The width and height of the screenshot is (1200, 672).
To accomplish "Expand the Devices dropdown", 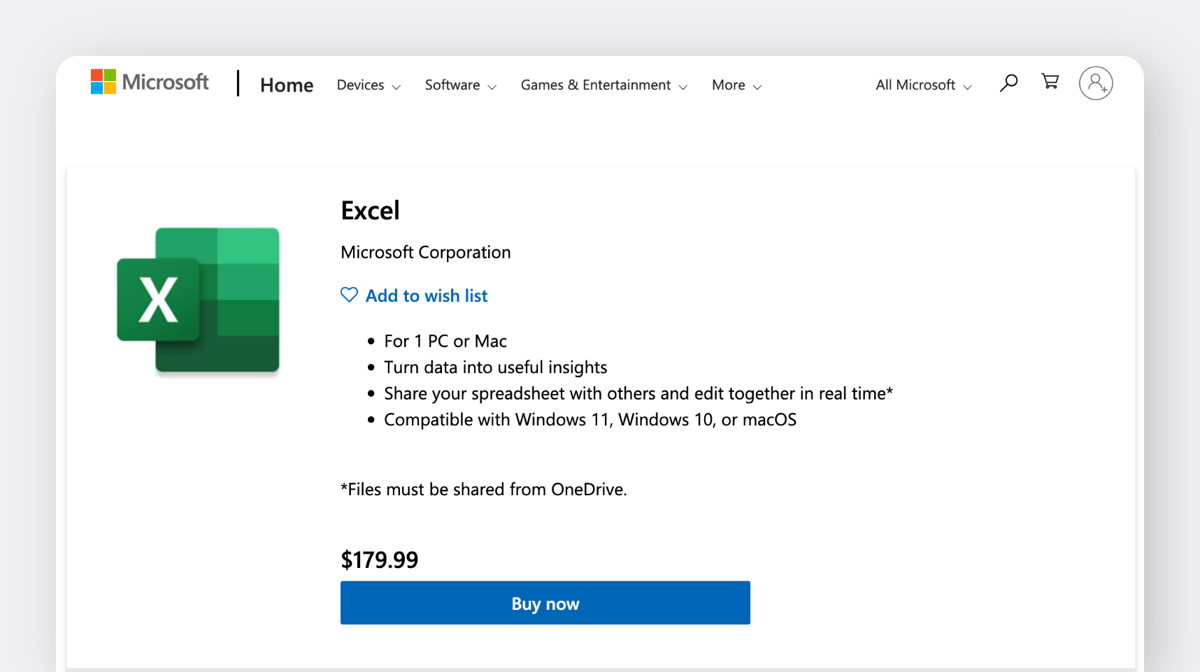I will pyautogui.click(x=368, y=85).
